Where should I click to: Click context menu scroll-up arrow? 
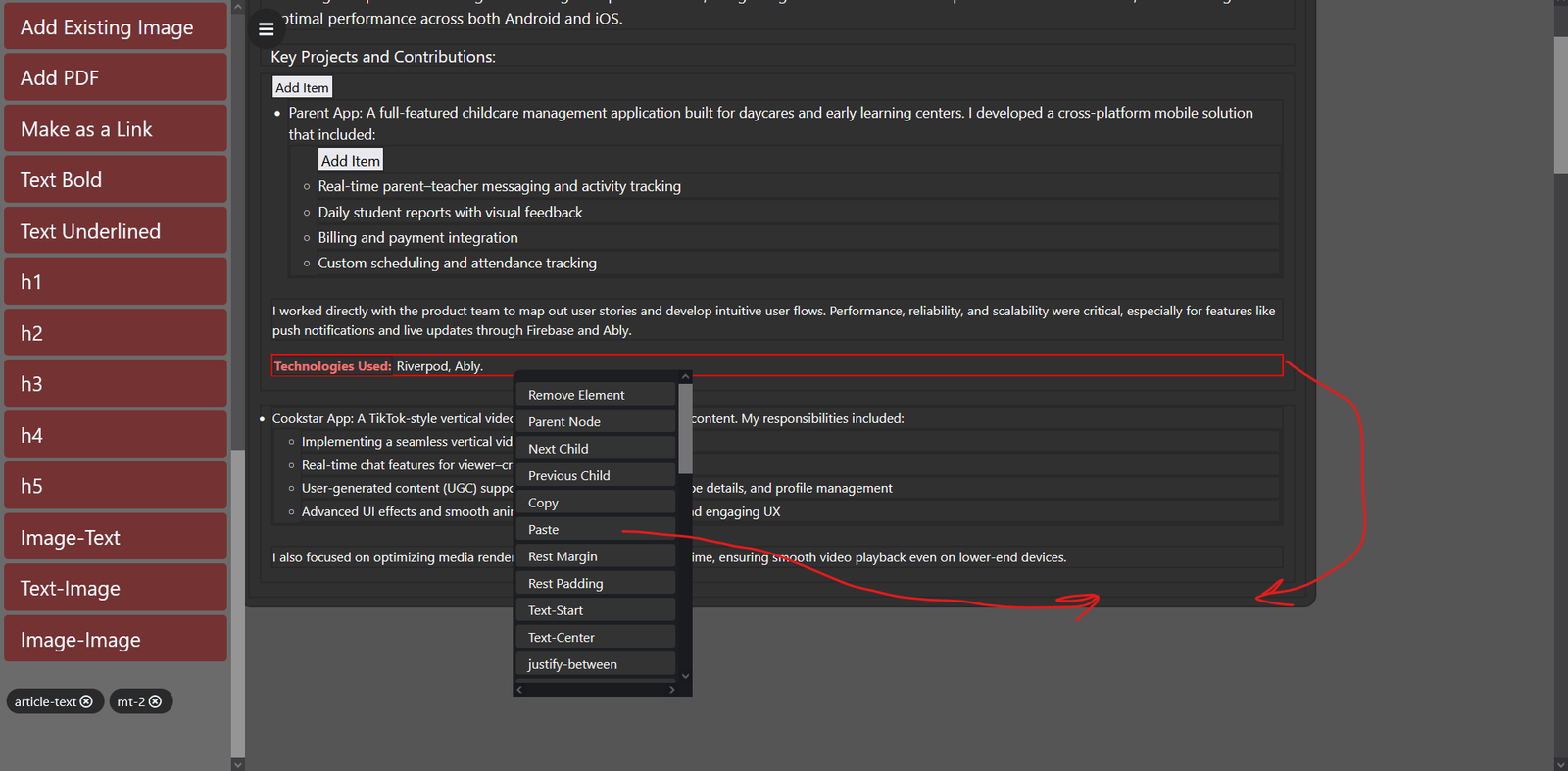pos(685,377)
